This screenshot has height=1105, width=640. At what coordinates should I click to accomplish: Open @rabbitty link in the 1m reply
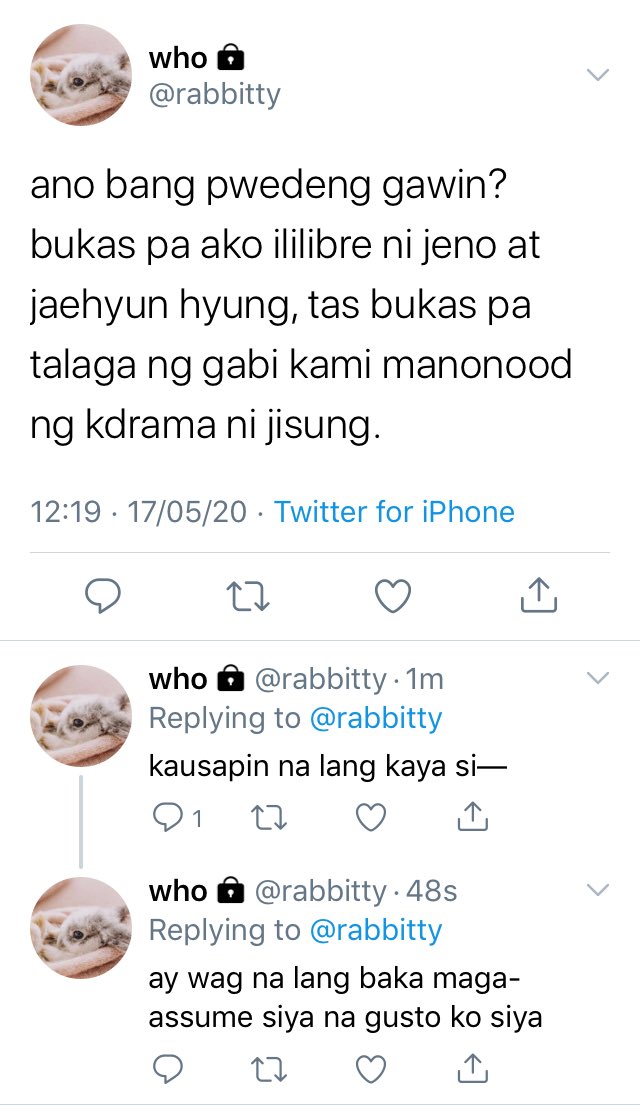coord(376,719)
